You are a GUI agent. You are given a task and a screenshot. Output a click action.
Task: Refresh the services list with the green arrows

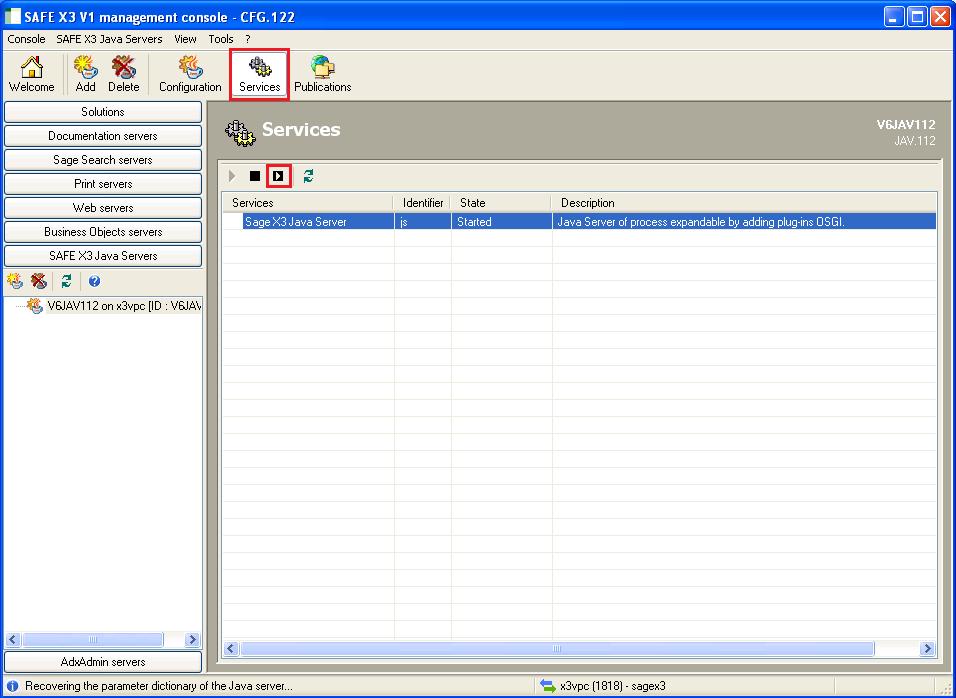(309, 176)
